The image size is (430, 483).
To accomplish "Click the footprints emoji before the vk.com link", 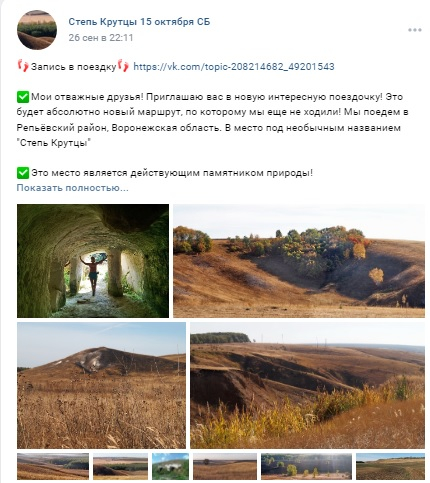I will [x=123, y=66].
